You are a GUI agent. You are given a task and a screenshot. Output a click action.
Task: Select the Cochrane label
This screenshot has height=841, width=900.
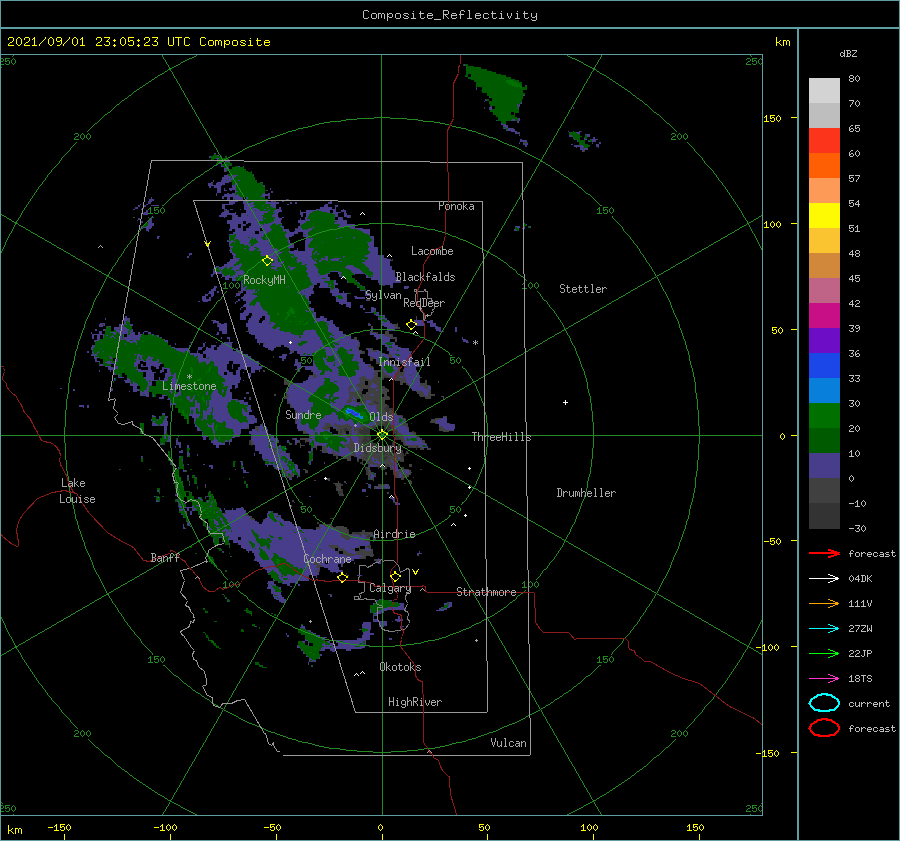(327, 559)
